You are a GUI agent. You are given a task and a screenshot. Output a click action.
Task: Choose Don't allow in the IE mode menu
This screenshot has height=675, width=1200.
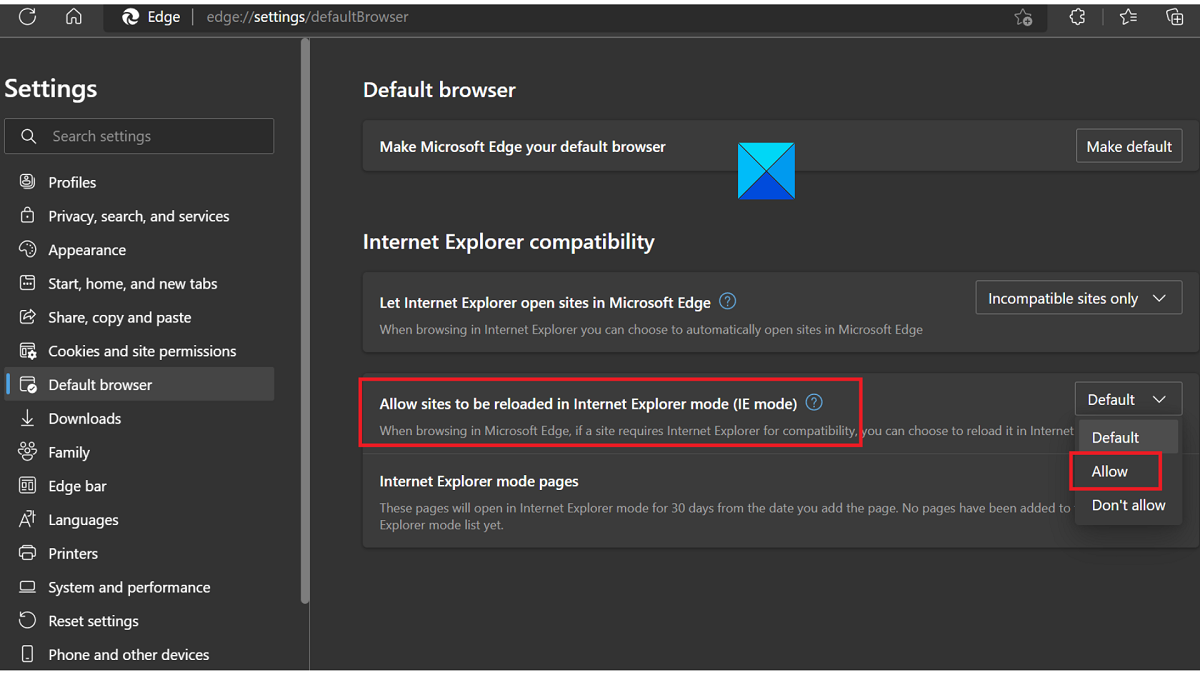1127,505
